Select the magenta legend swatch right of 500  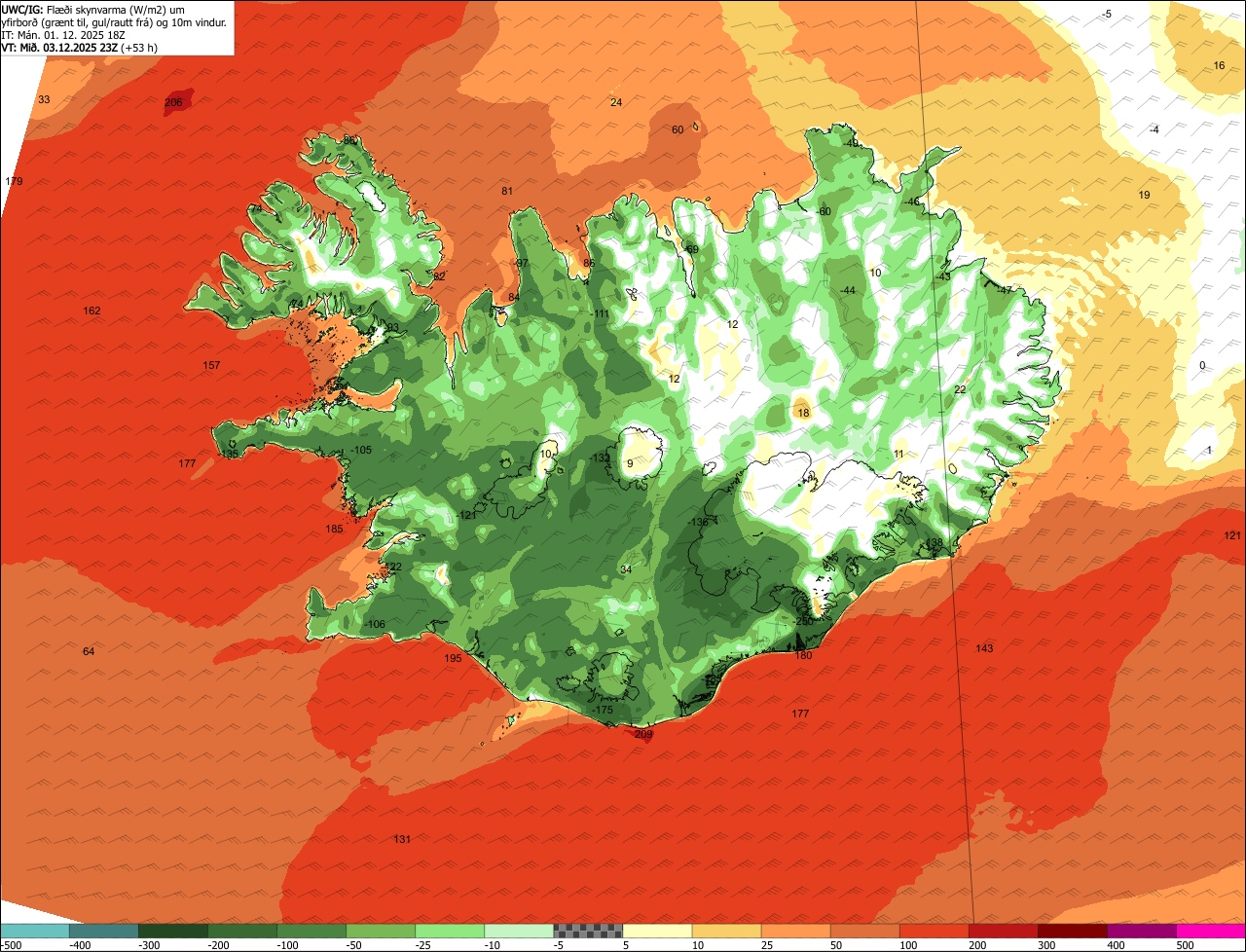1211,931
